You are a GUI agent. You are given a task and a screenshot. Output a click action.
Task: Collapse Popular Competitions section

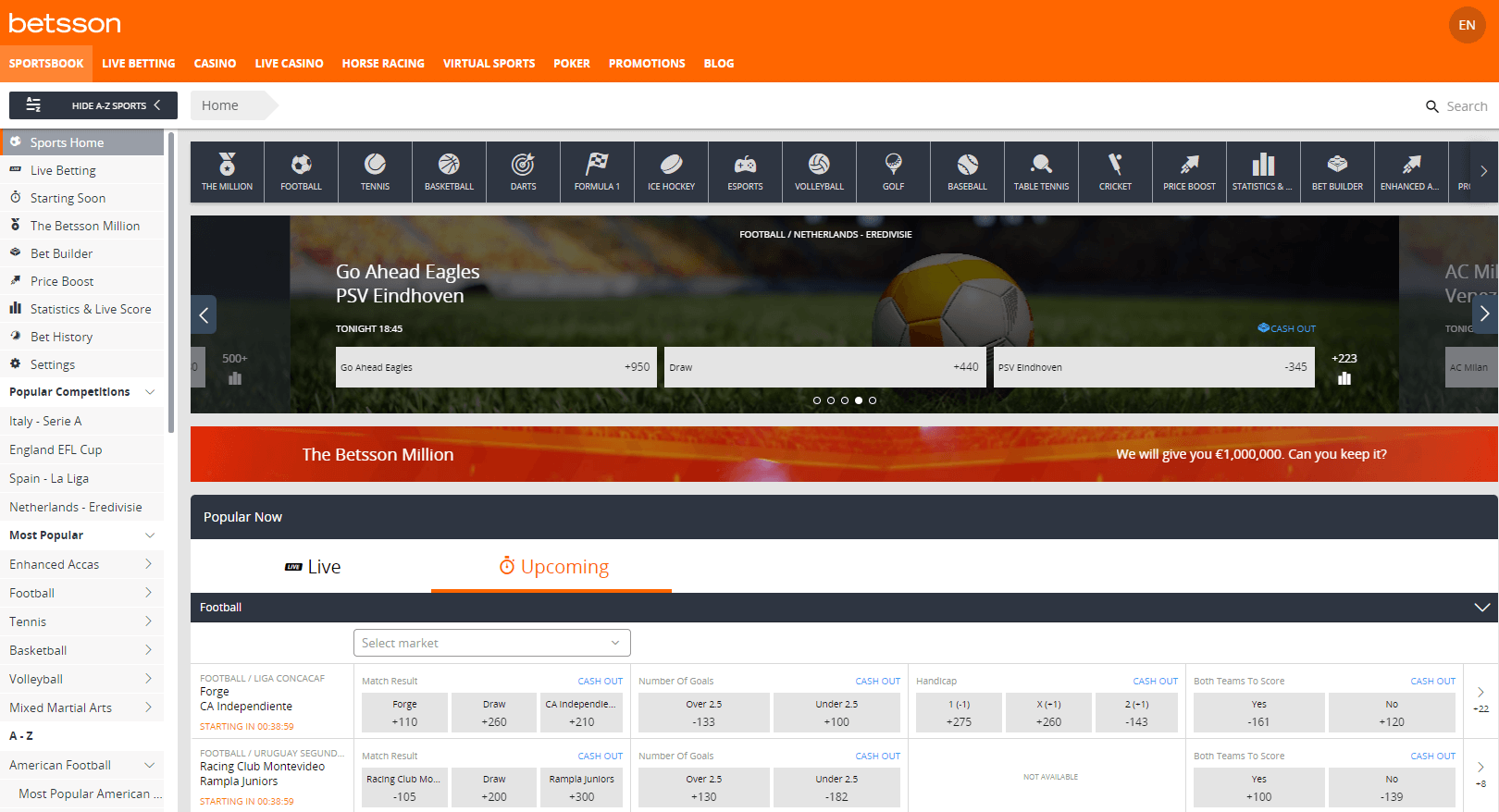click(x=150, y=392)
